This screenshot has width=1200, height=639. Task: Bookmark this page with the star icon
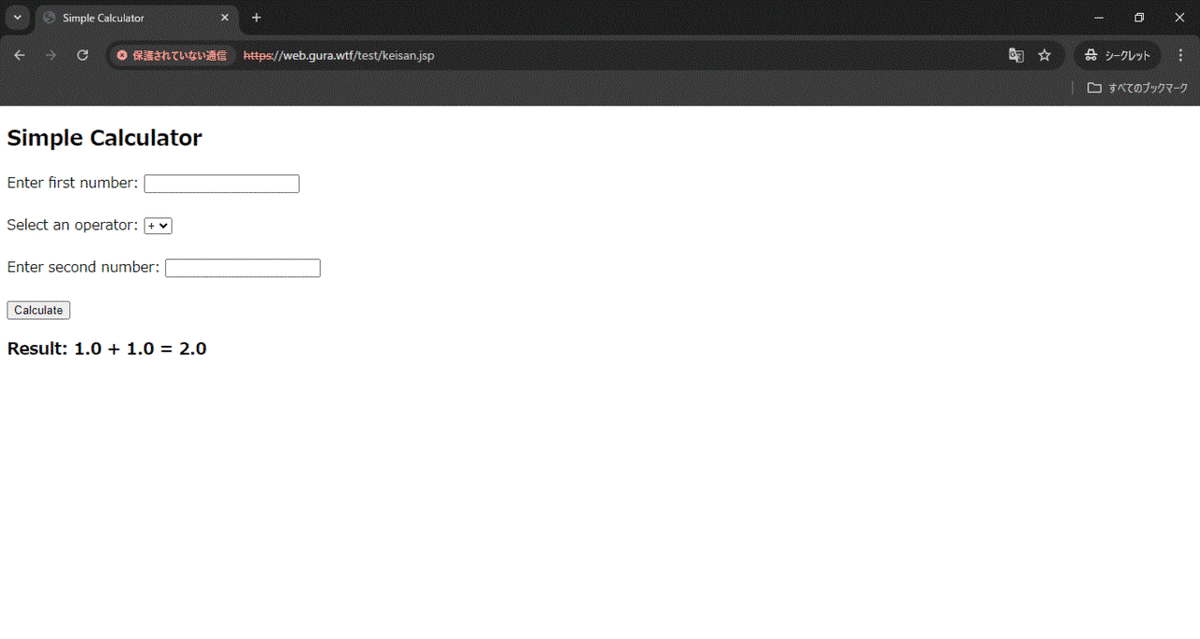pos(1044,55)
